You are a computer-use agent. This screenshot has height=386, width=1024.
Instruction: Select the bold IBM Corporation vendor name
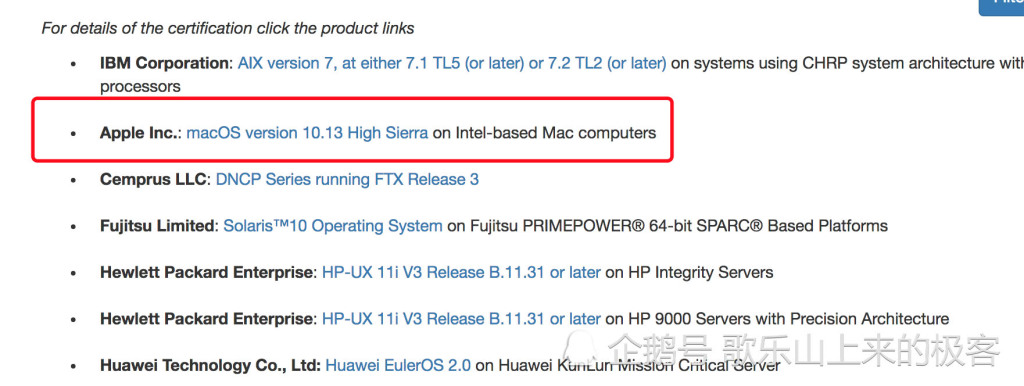[164, 63]
